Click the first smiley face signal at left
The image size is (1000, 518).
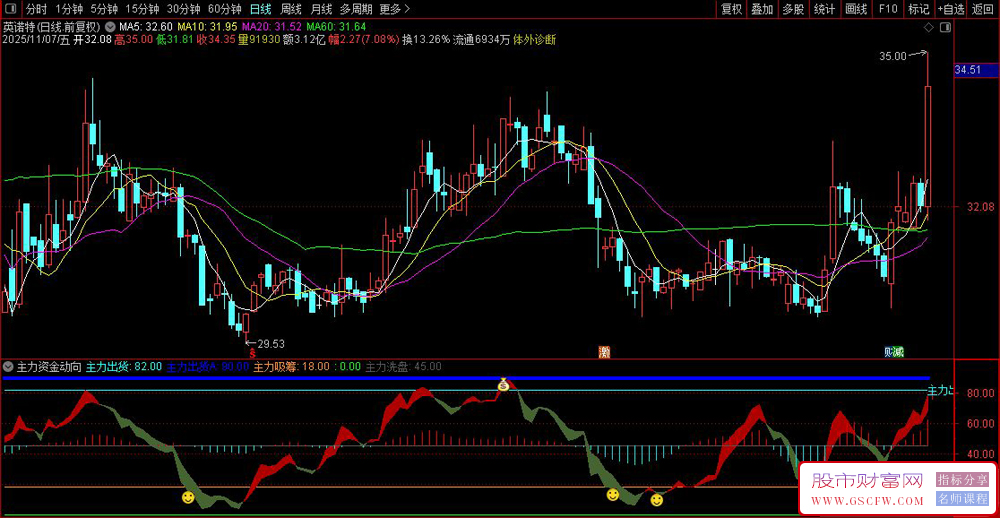[188, 496]
